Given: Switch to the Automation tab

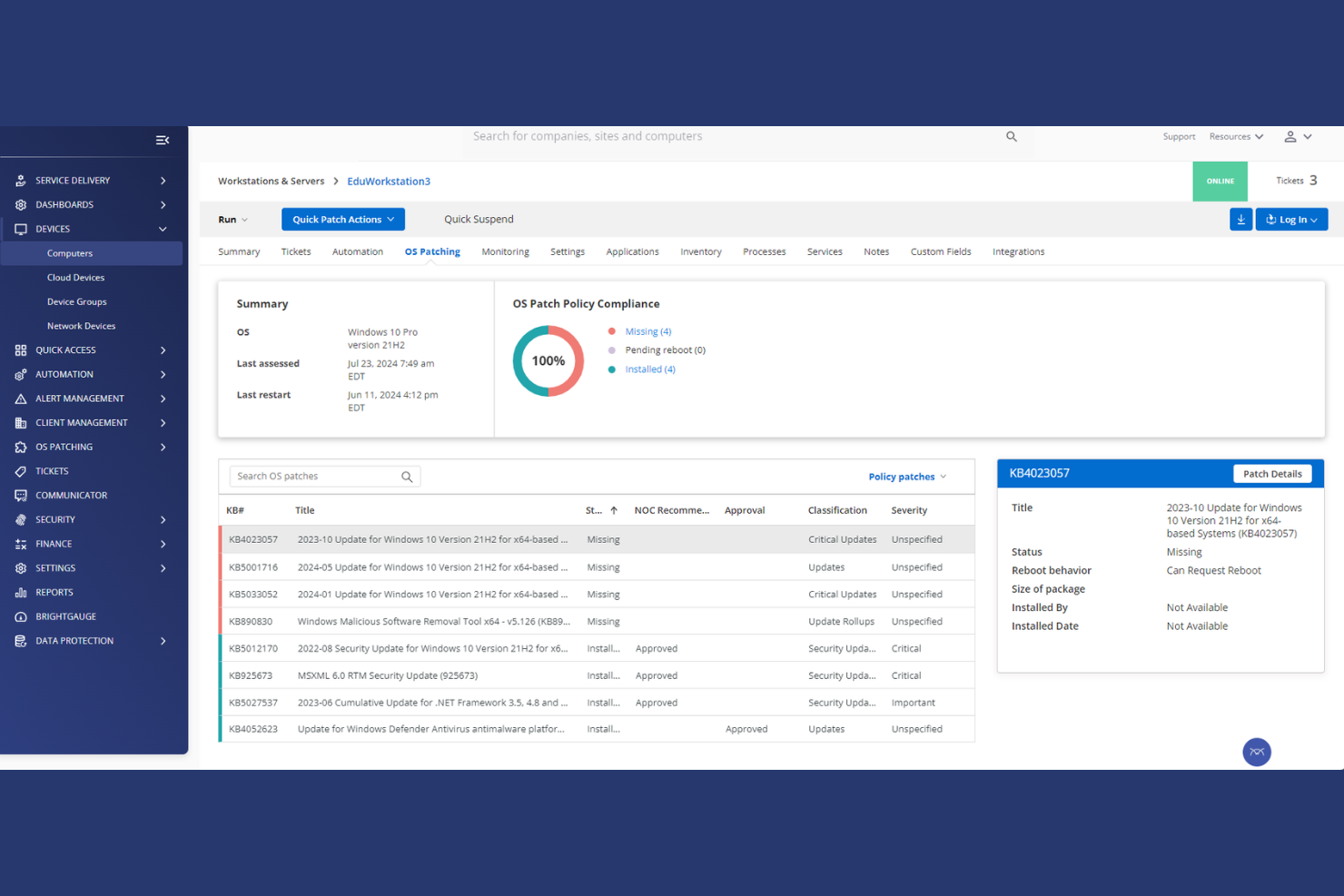Looking at the screenshot, I should [x=358, y=251].
